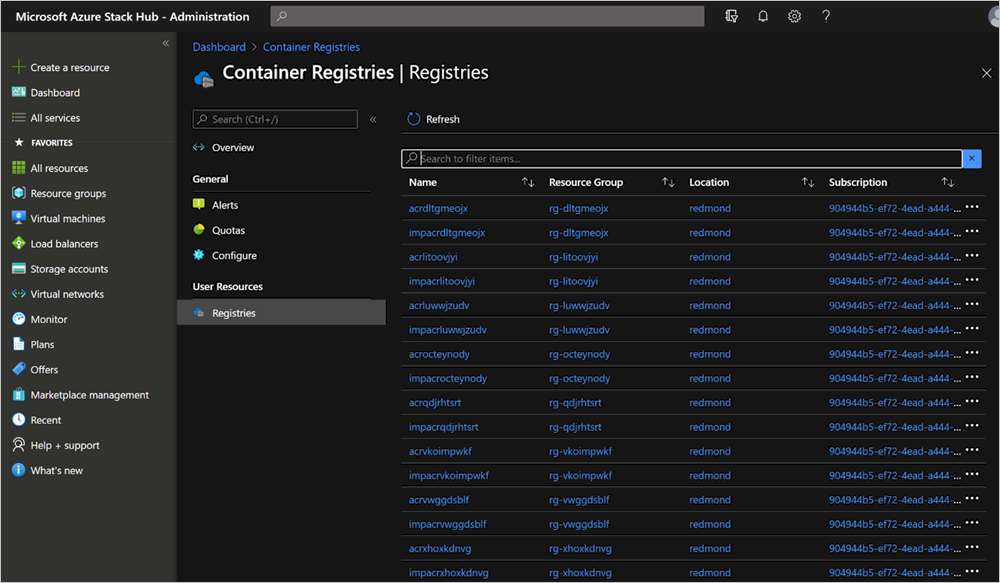Open Cloud Shell icon in top bar
This screenshot has width=1000, height=583.
coord(732,16)
